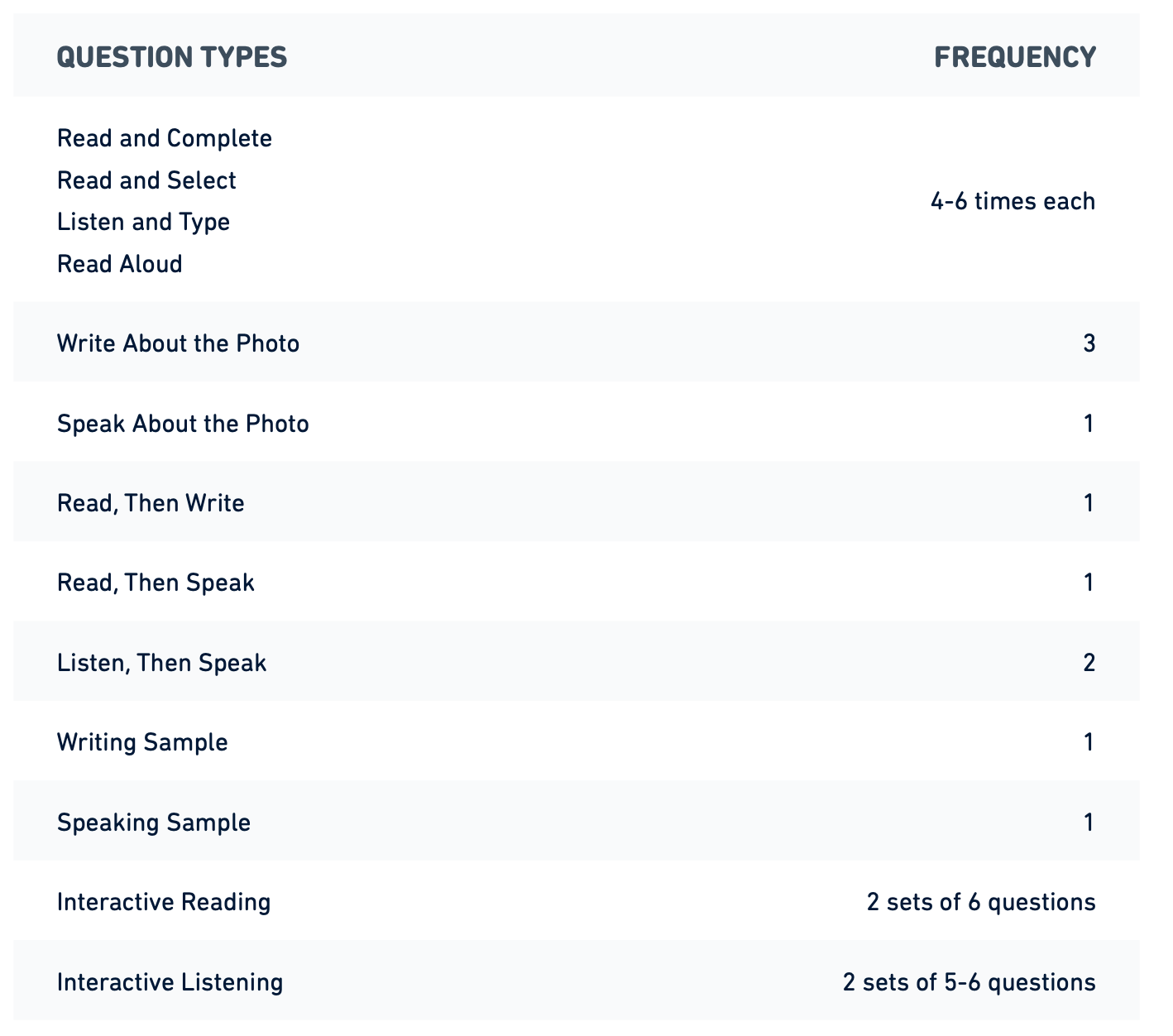Click frequency 3 for Write About the Photo
Viewport: 1173px width, 1036px height.
(1089, 343)
